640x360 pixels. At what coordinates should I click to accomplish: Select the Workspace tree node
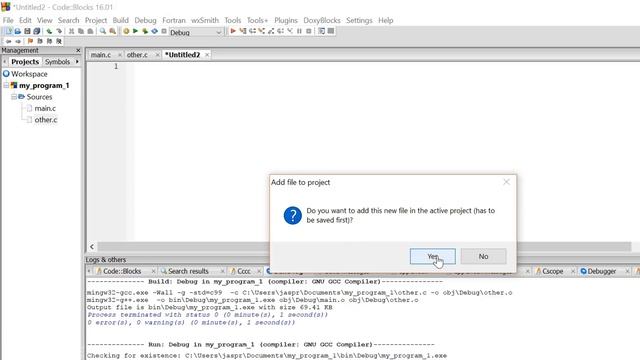click(29, 74)
